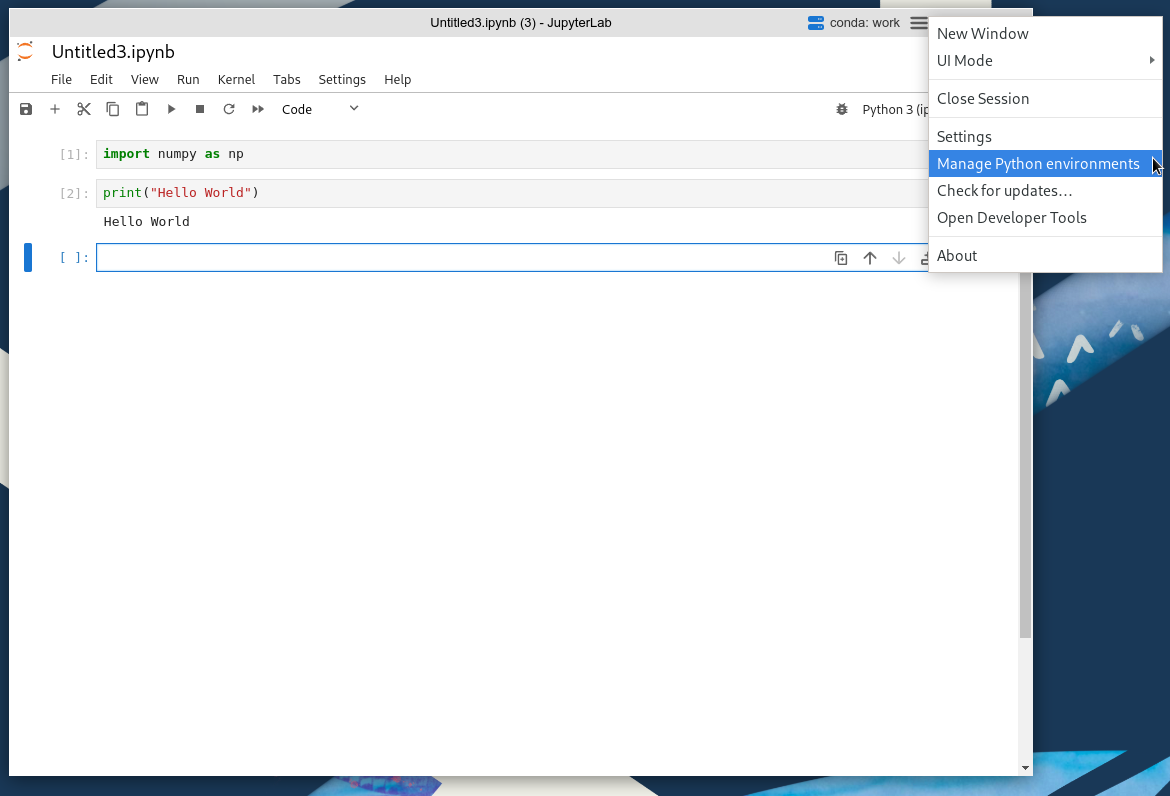Open the File menu
Image resolution: width=1170 pixels, height=796 pixels.
tap(61, 79)
